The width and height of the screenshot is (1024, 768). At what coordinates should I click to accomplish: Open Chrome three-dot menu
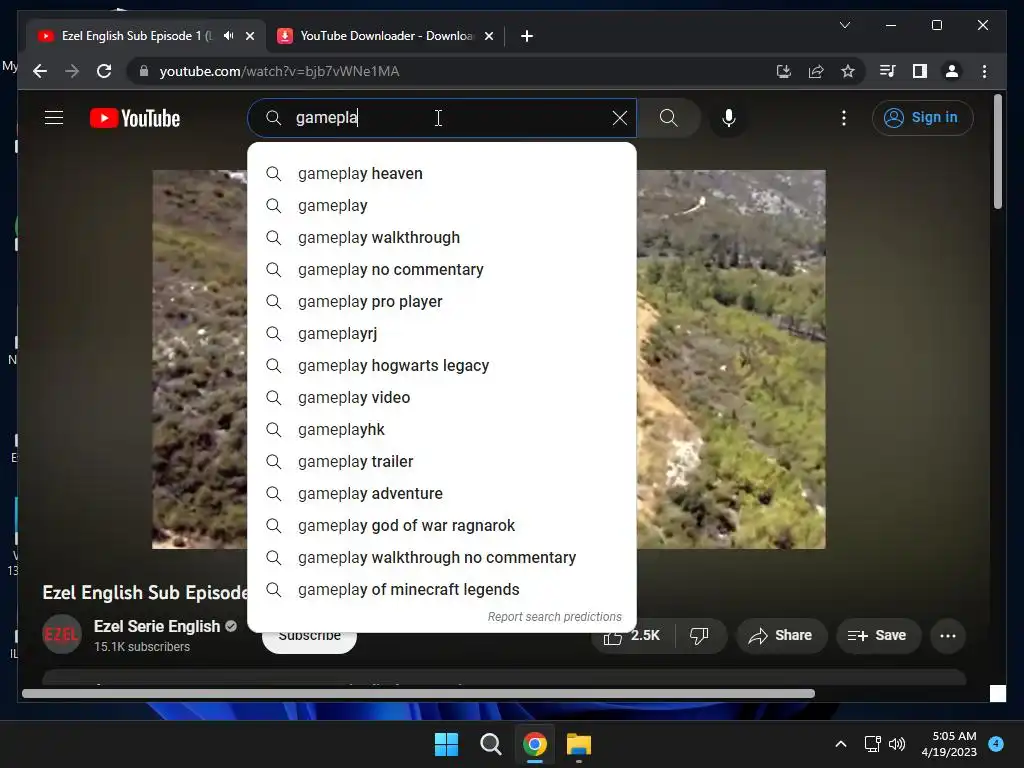(x=984, y=71)
